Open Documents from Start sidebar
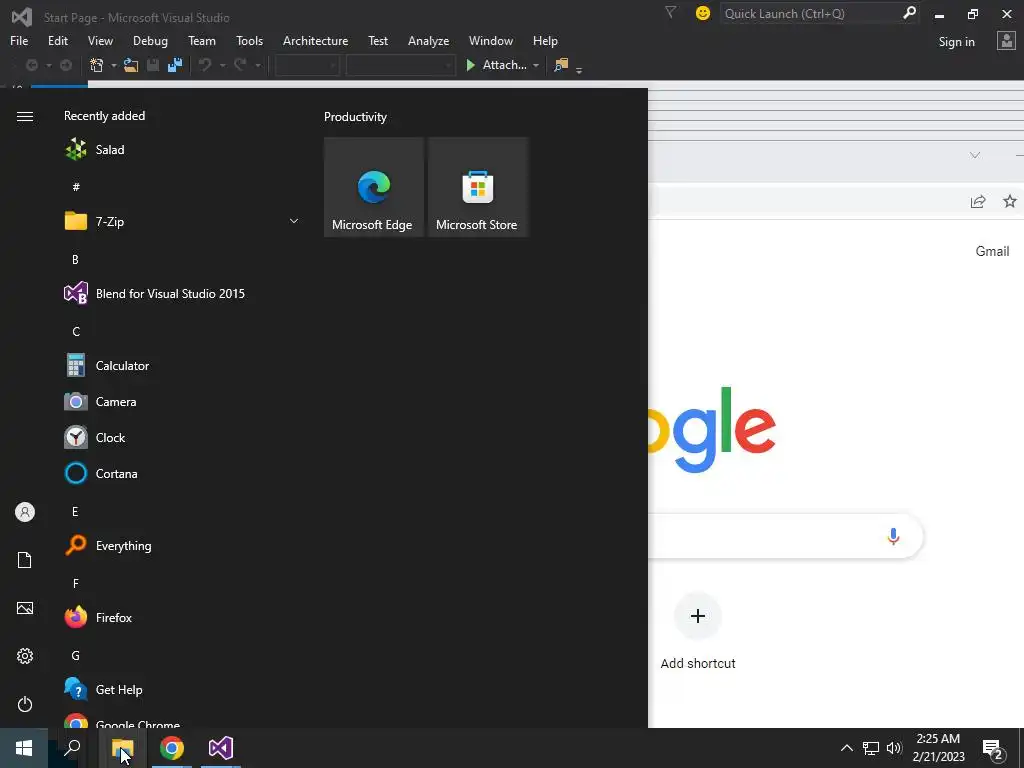 point(25,560)
